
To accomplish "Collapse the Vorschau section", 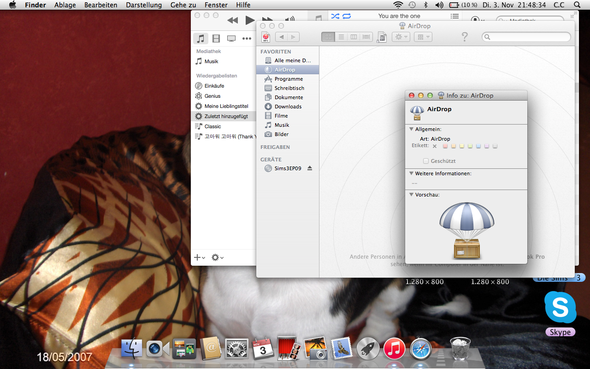I will click(412, 195).
